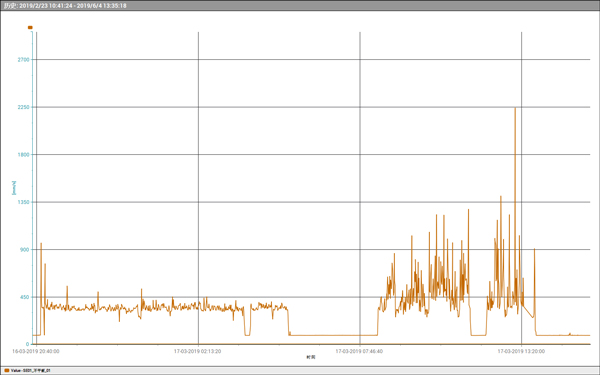Image resolution: width=600 pixels, height=375 pixels.
Task: Click the 900 Y-axis label
Action: tap(25, 249)
